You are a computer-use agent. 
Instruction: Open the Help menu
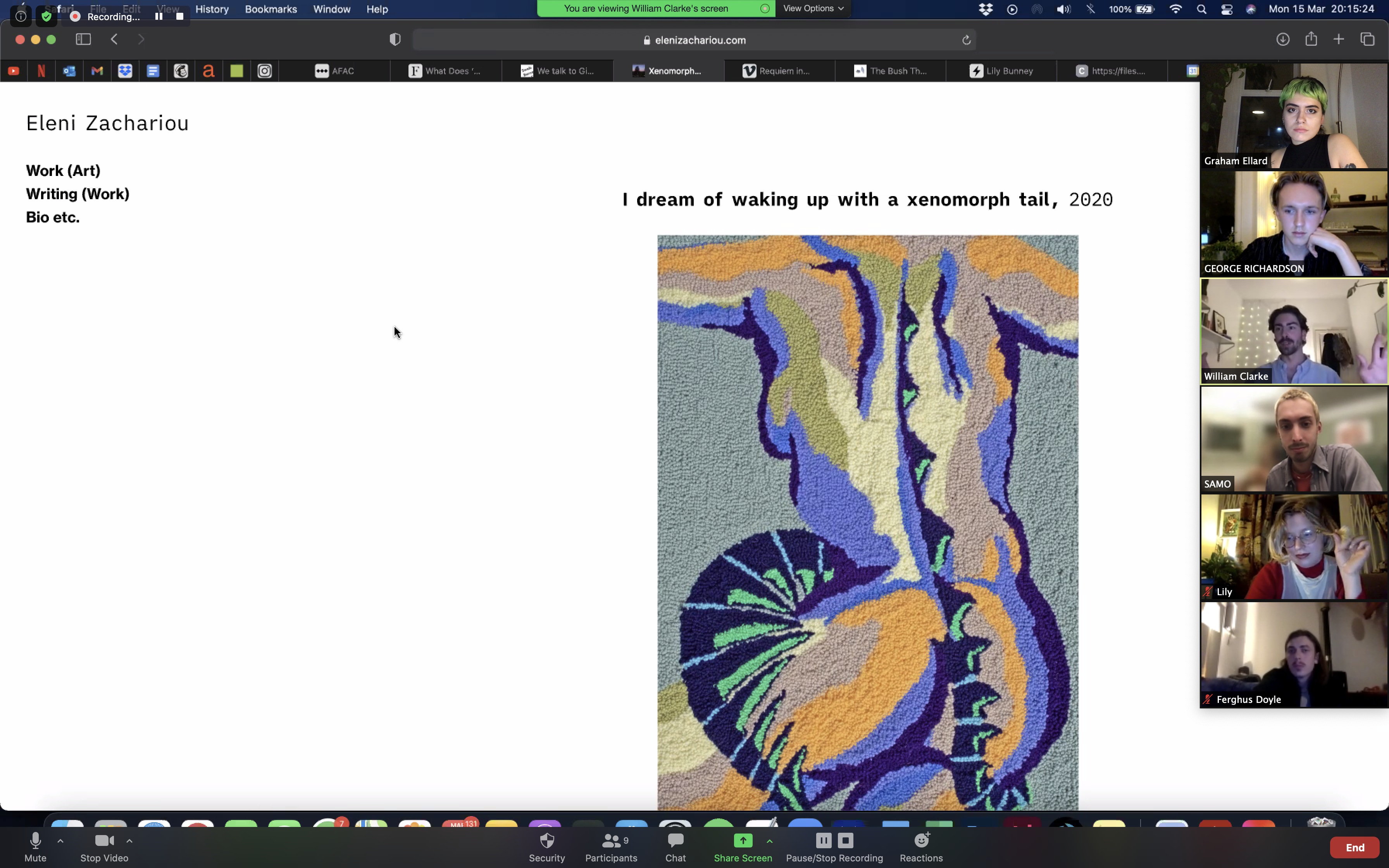377,9
